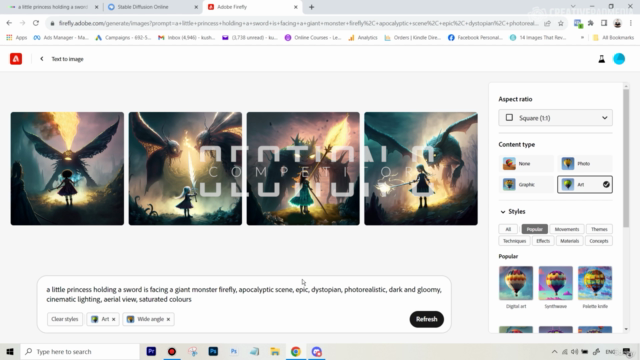Filter styles by Themes
640x360 pixels.
599,229
